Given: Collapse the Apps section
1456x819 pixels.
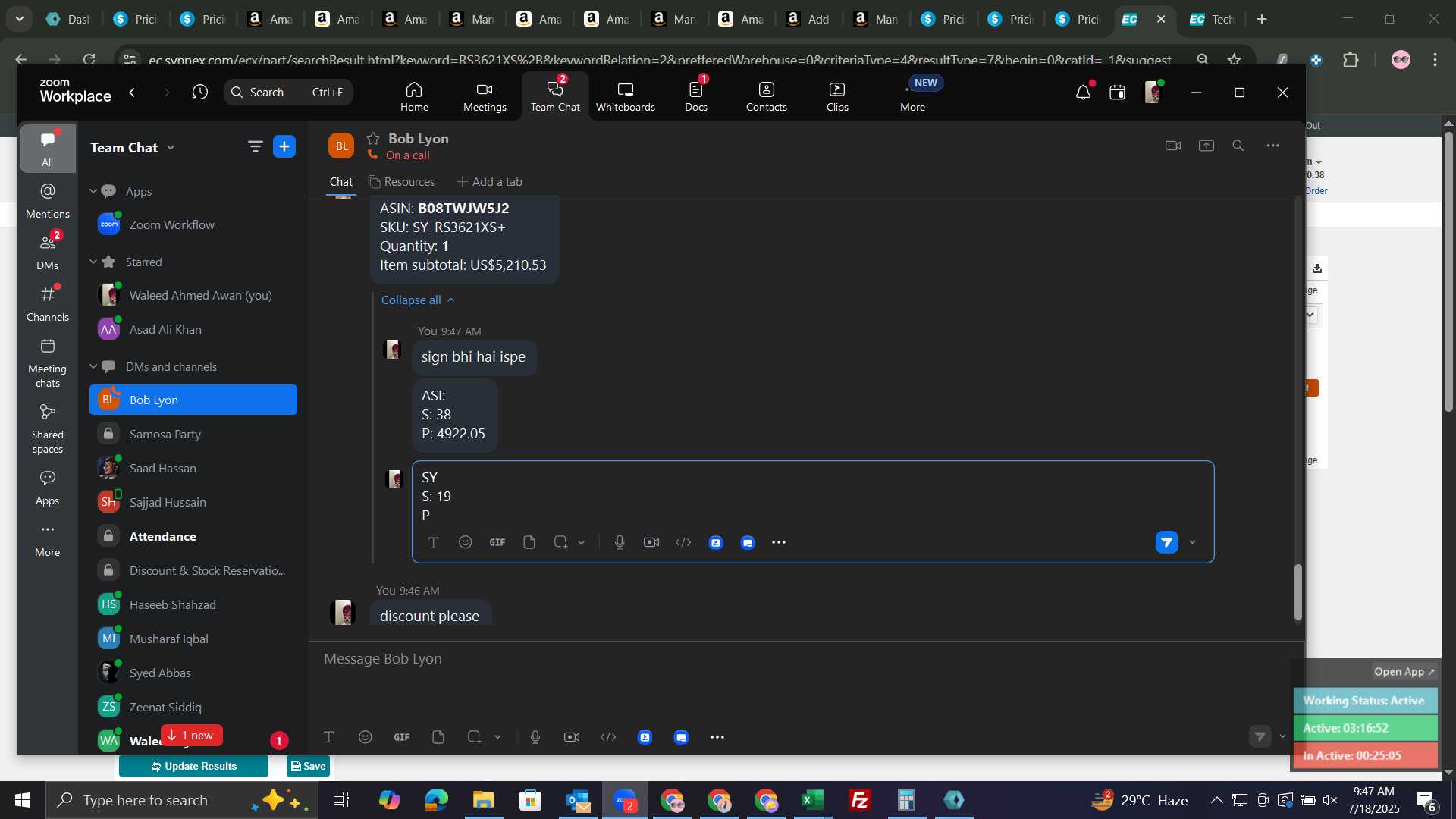Looking at the screenshot, I should [93, 191].
